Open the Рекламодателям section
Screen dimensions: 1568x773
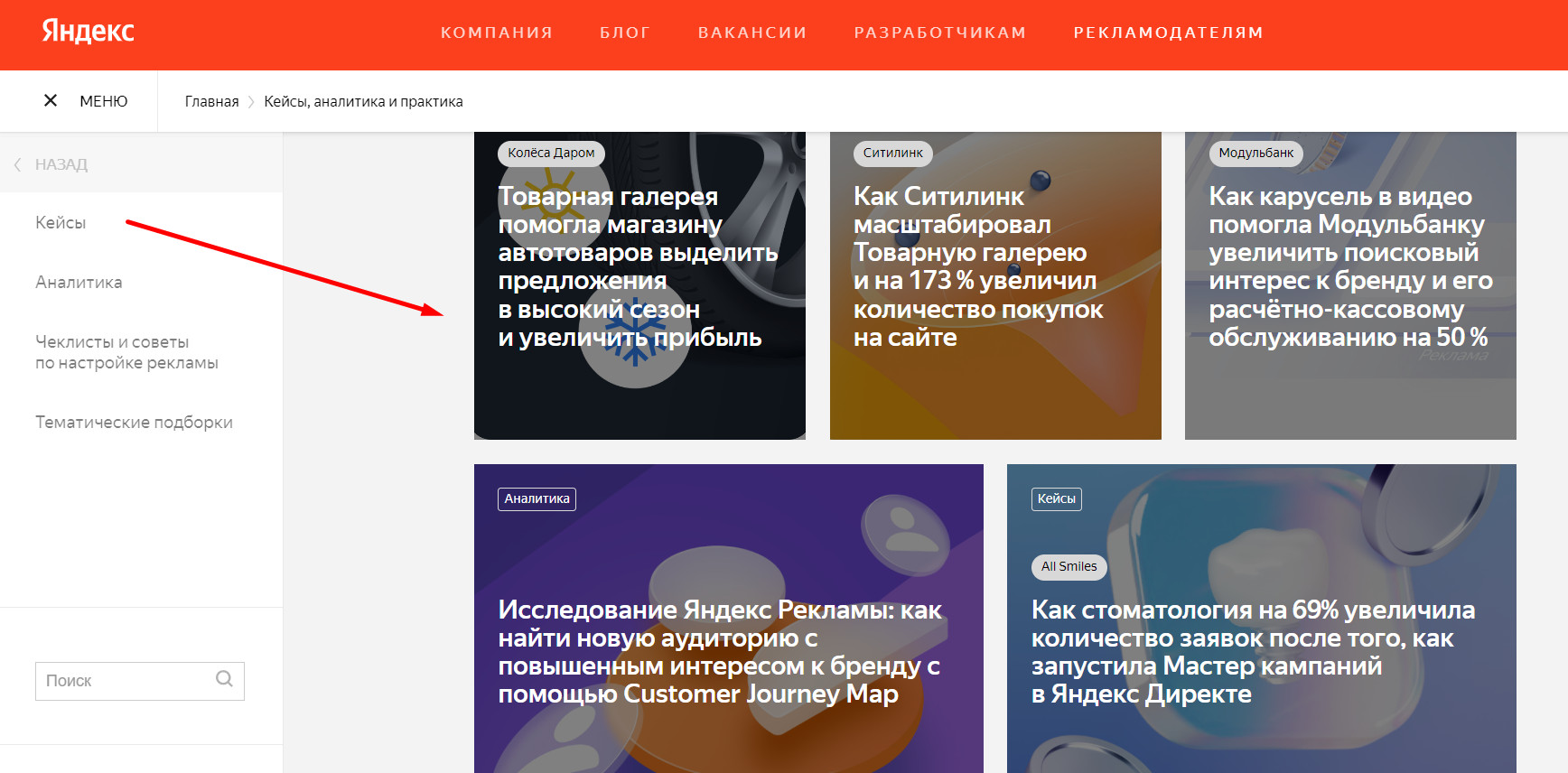click(1168, 33)
